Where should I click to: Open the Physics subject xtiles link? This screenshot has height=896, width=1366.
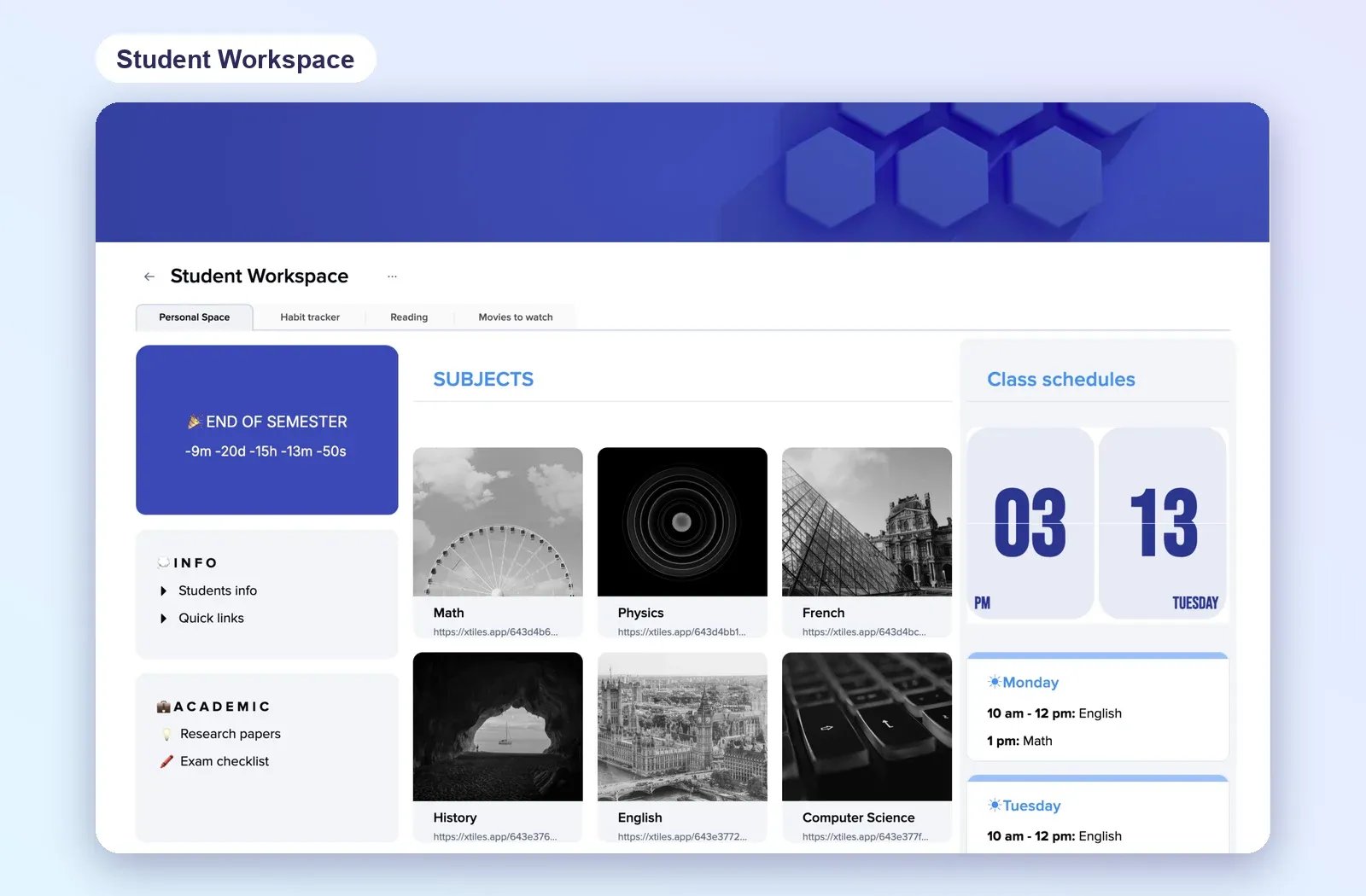click(681, 632)
